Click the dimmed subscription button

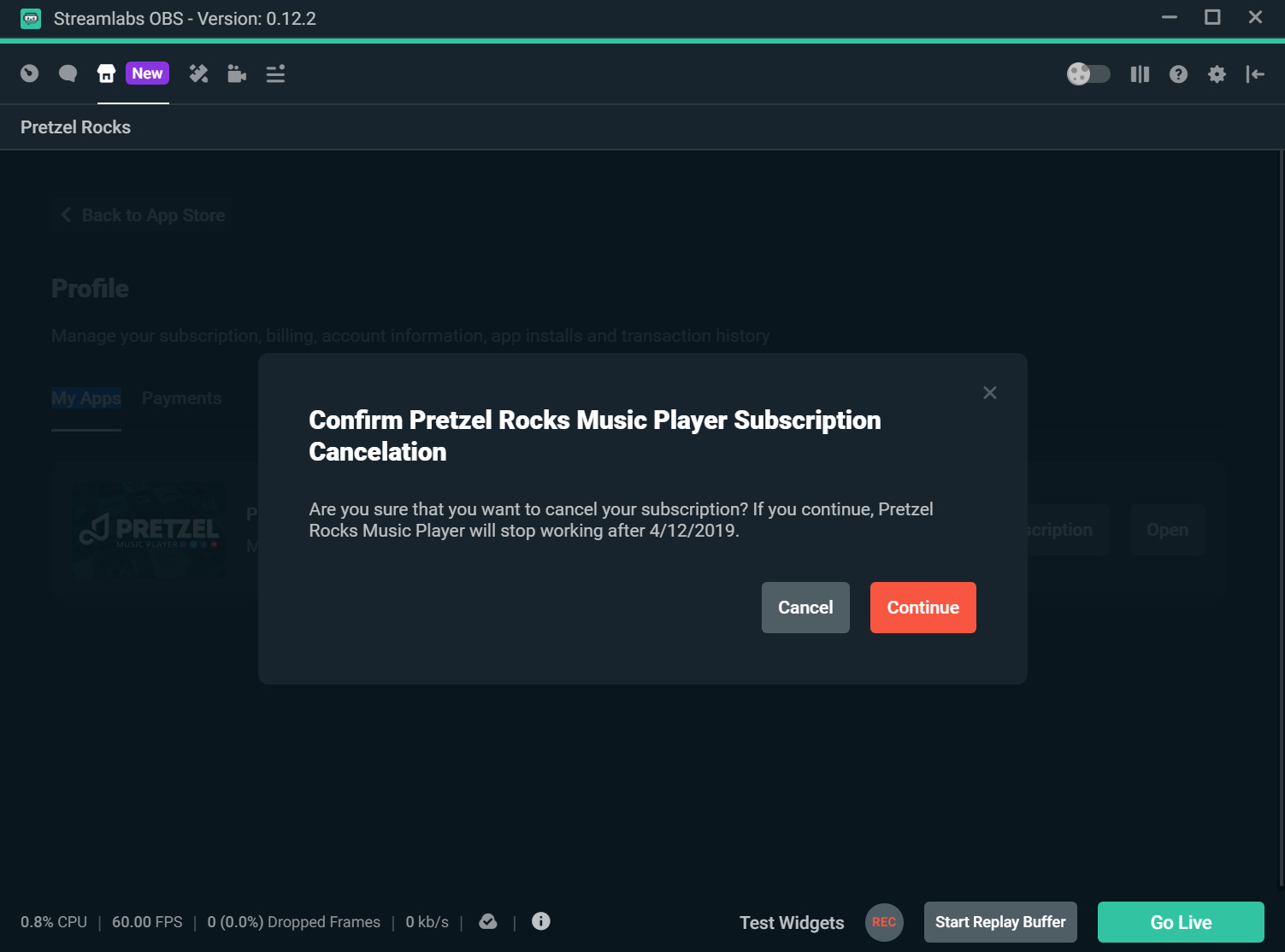[1069, 530]
